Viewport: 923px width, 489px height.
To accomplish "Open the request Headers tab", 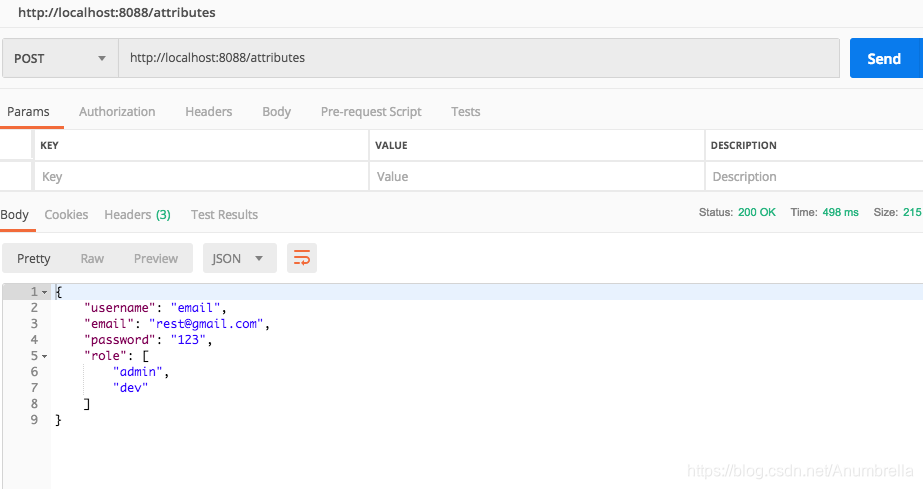I will coord(208,112).
